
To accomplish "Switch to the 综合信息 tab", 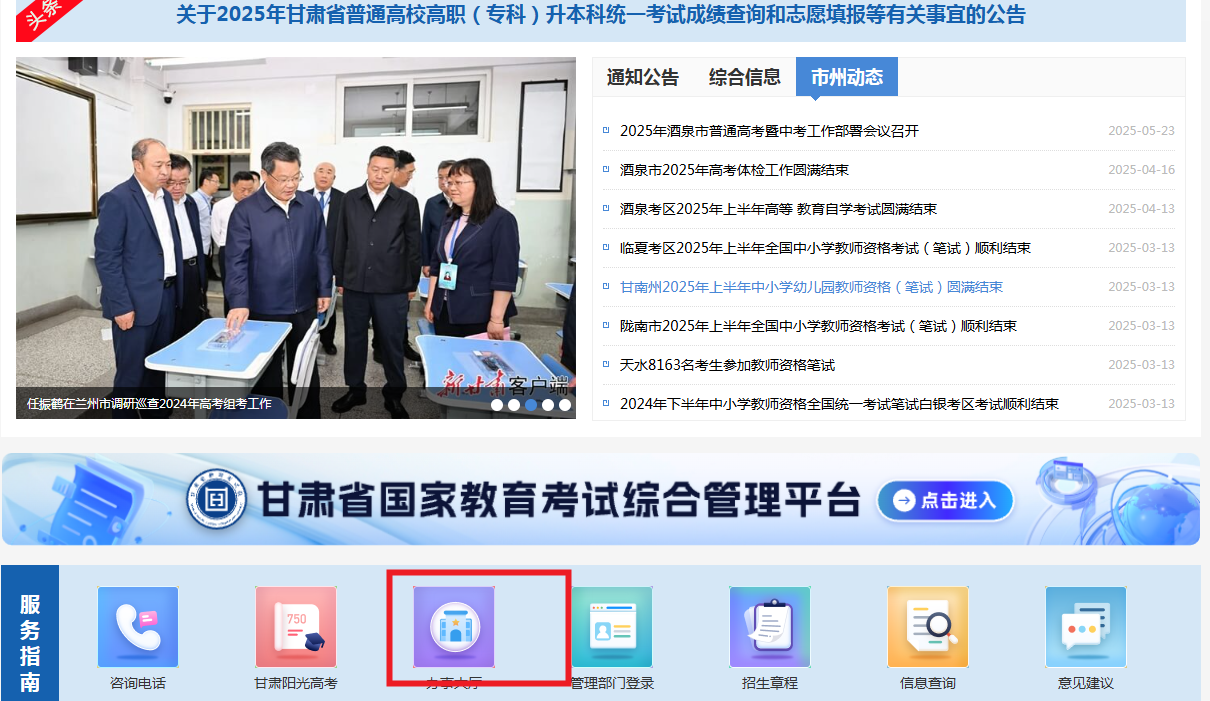I will coord(744,77).
